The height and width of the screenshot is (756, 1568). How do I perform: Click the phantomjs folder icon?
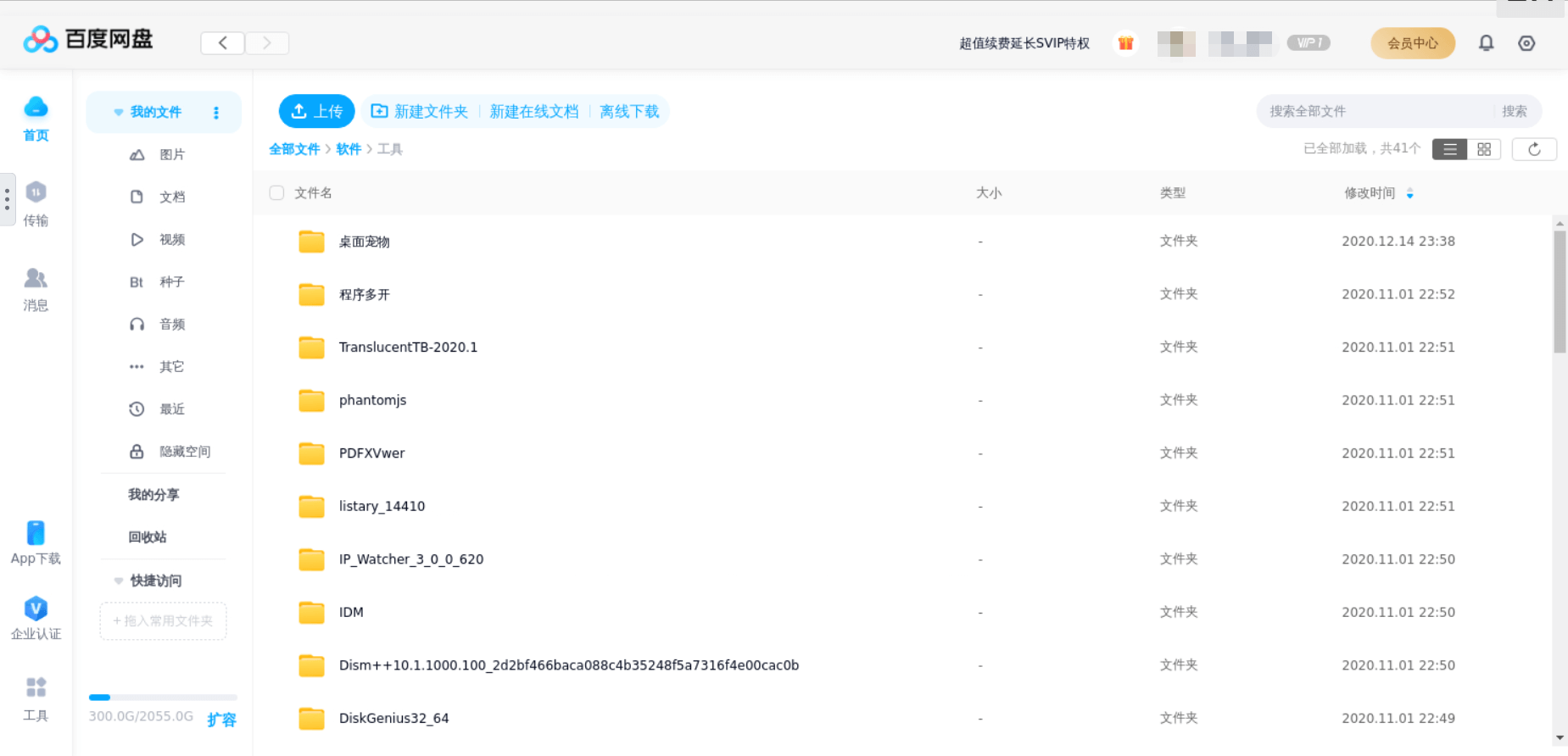[311, 400]
